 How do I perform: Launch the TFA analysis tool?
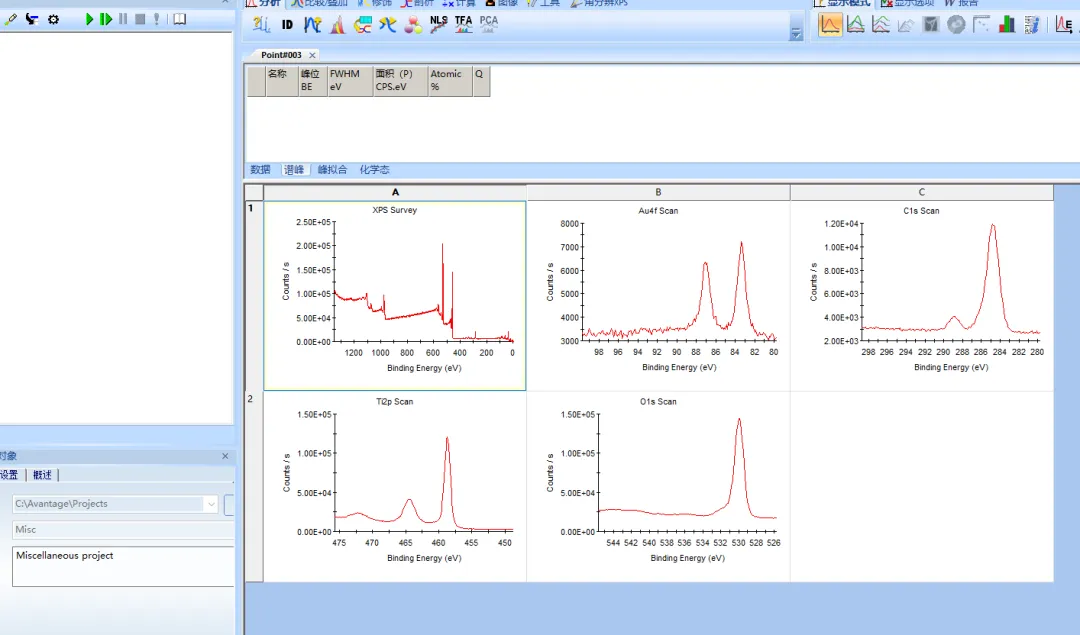click(464, 24)
